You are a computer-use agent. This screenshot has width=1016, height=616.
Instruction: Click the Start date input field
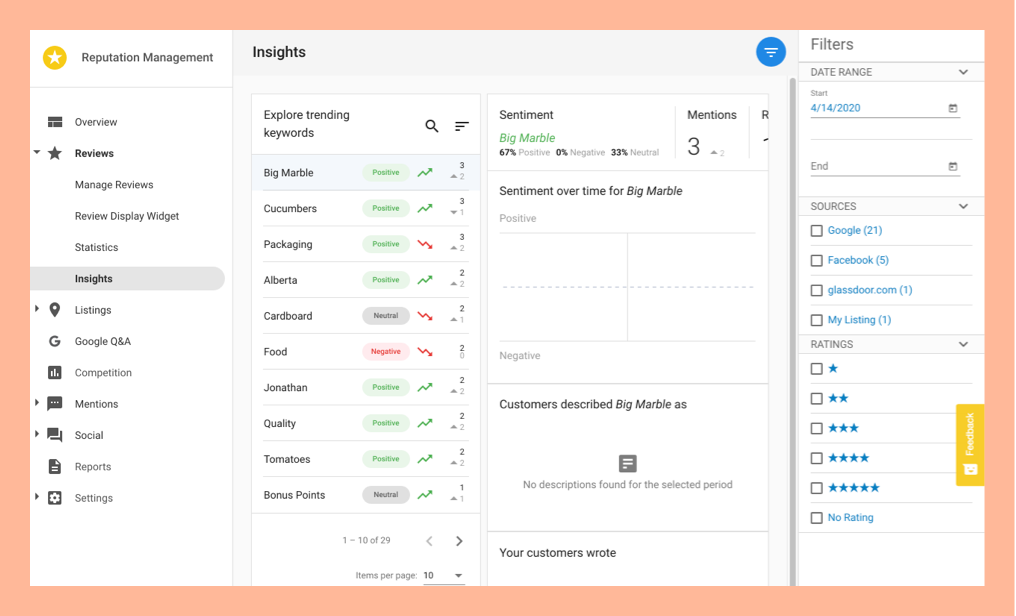click(x=875, y=108)
